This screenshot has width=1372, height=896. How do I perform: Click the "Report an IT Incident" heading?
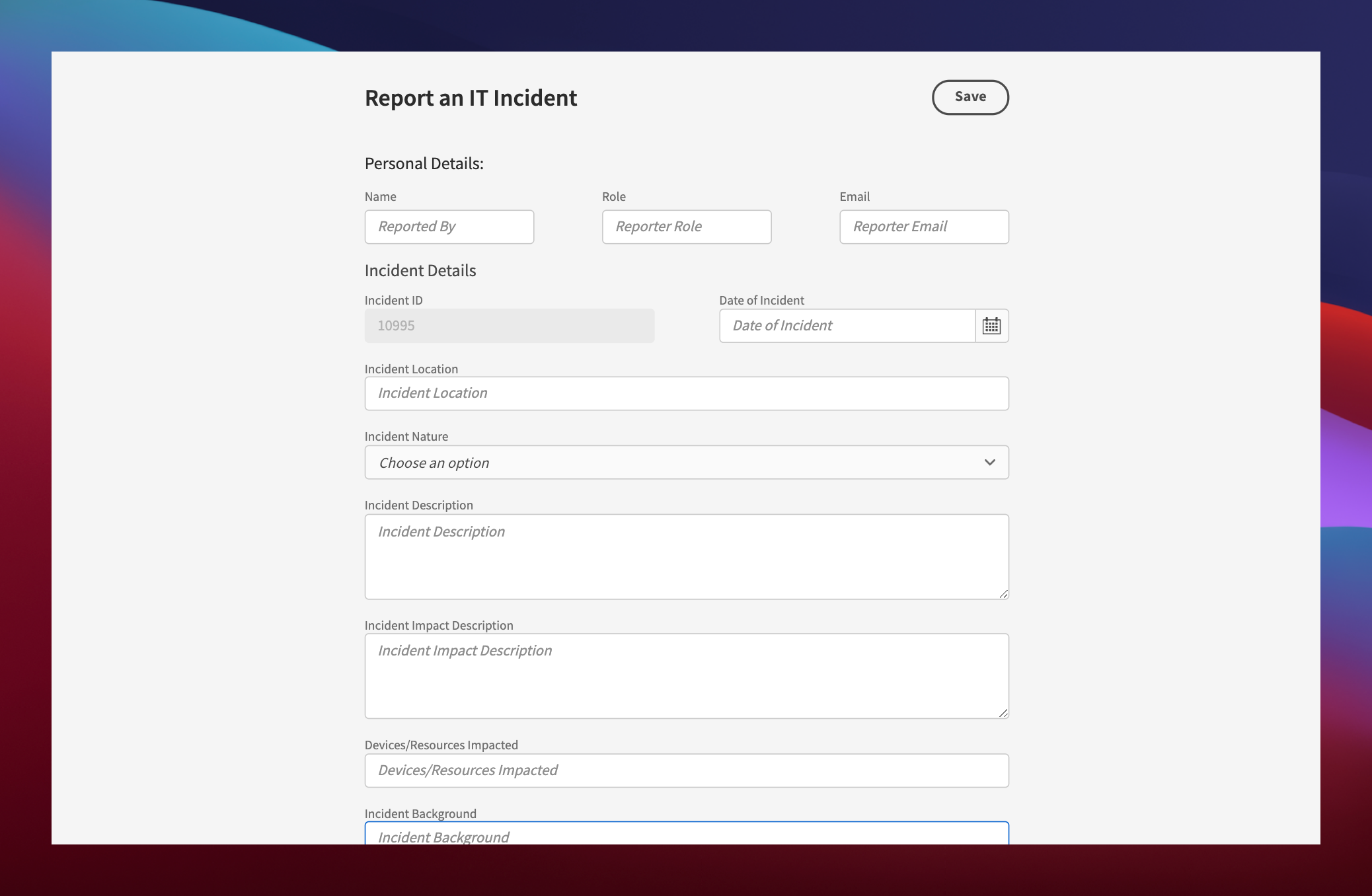coord(471,98)
